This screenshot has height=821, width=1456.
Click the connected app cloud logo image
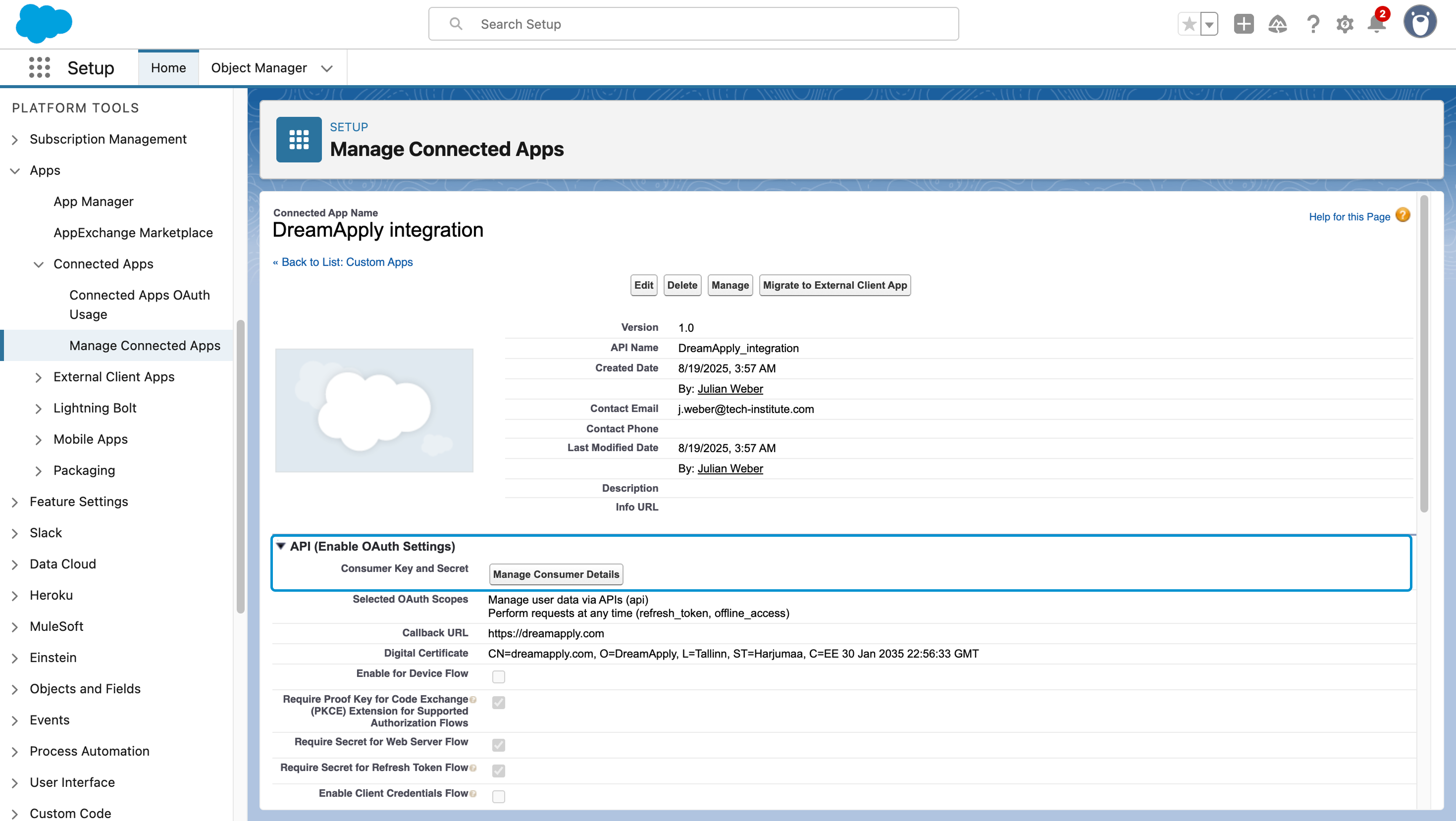[374, 410]
